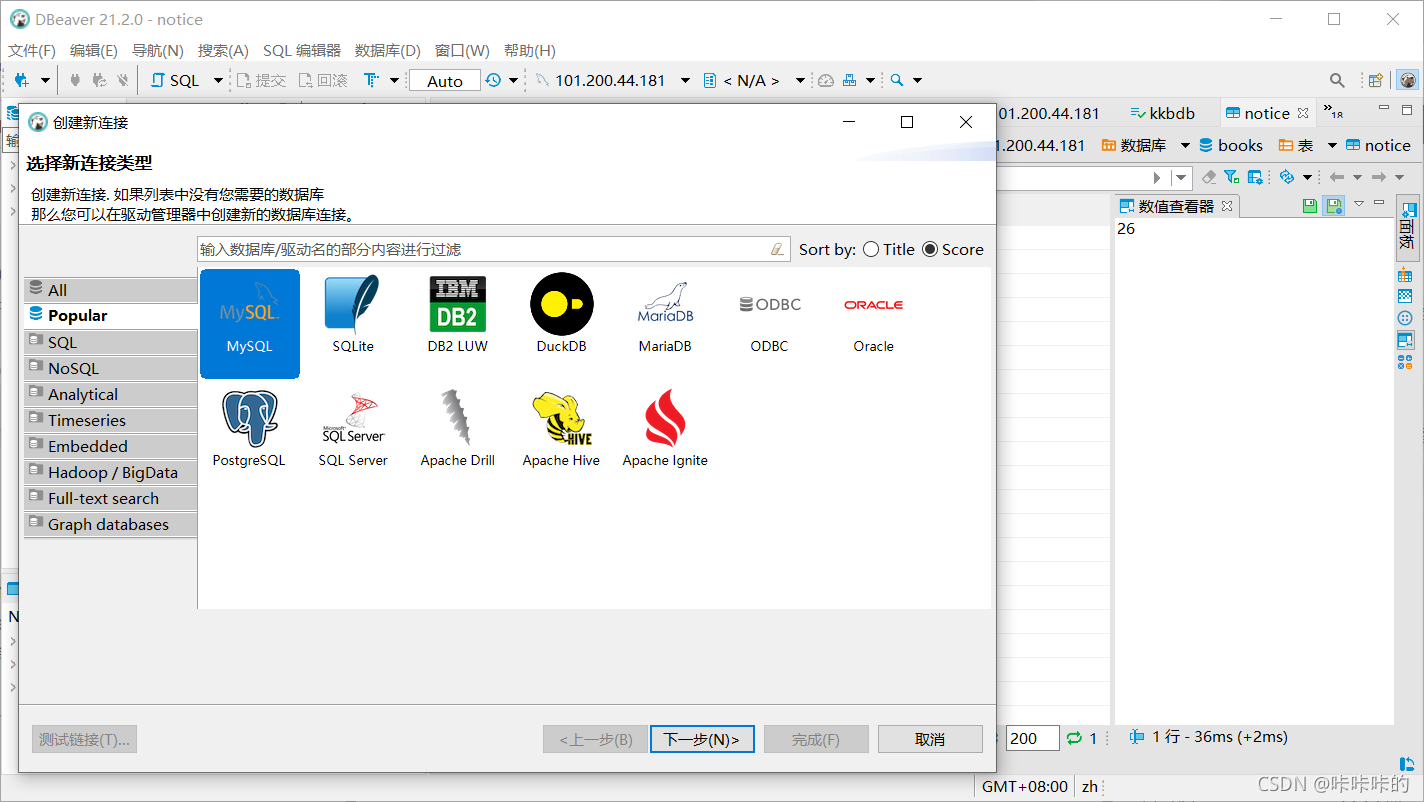Sort drivers by Title
Image resolution: width=1424 pixels, height=802 pixels.
click(889, 250)
